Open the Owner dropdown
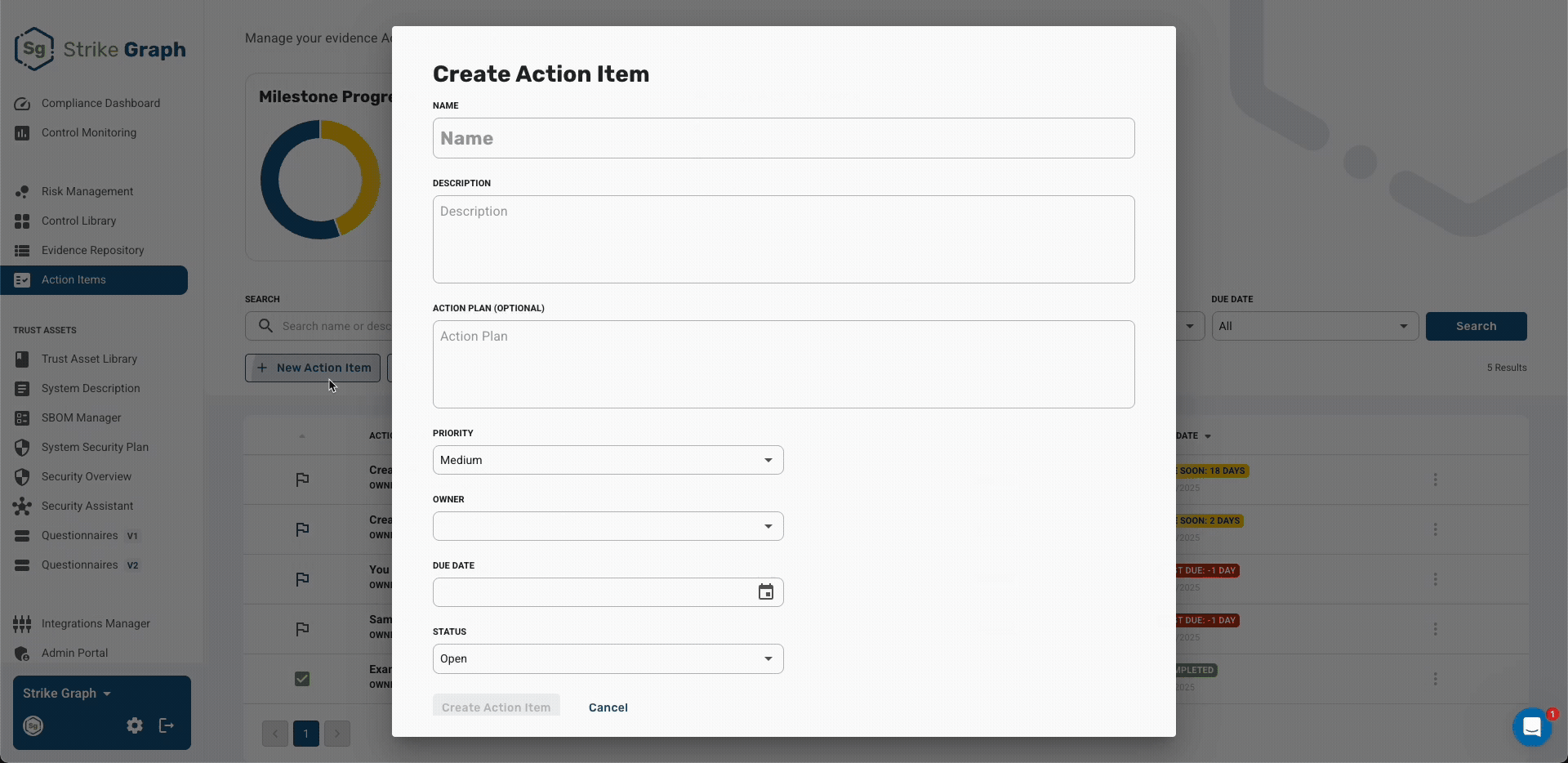 pyautogui.click(x=608, y=526)
